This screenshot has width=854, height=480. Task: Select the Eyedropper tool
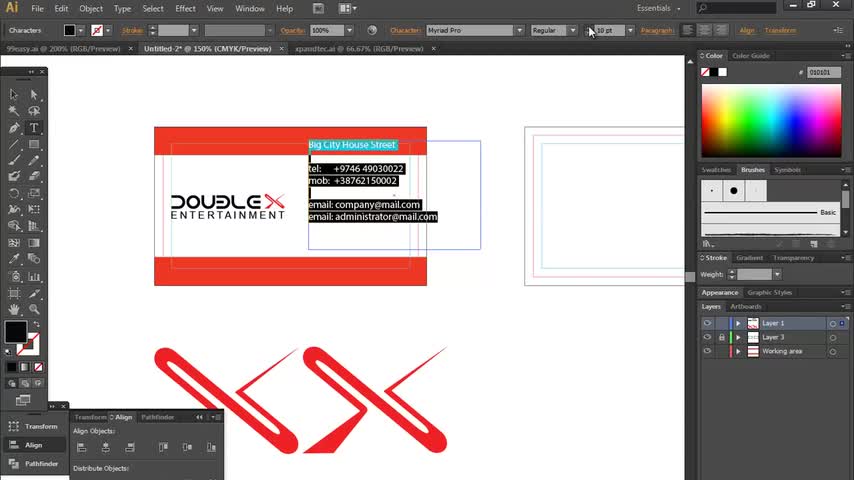(x=14, y=259)
